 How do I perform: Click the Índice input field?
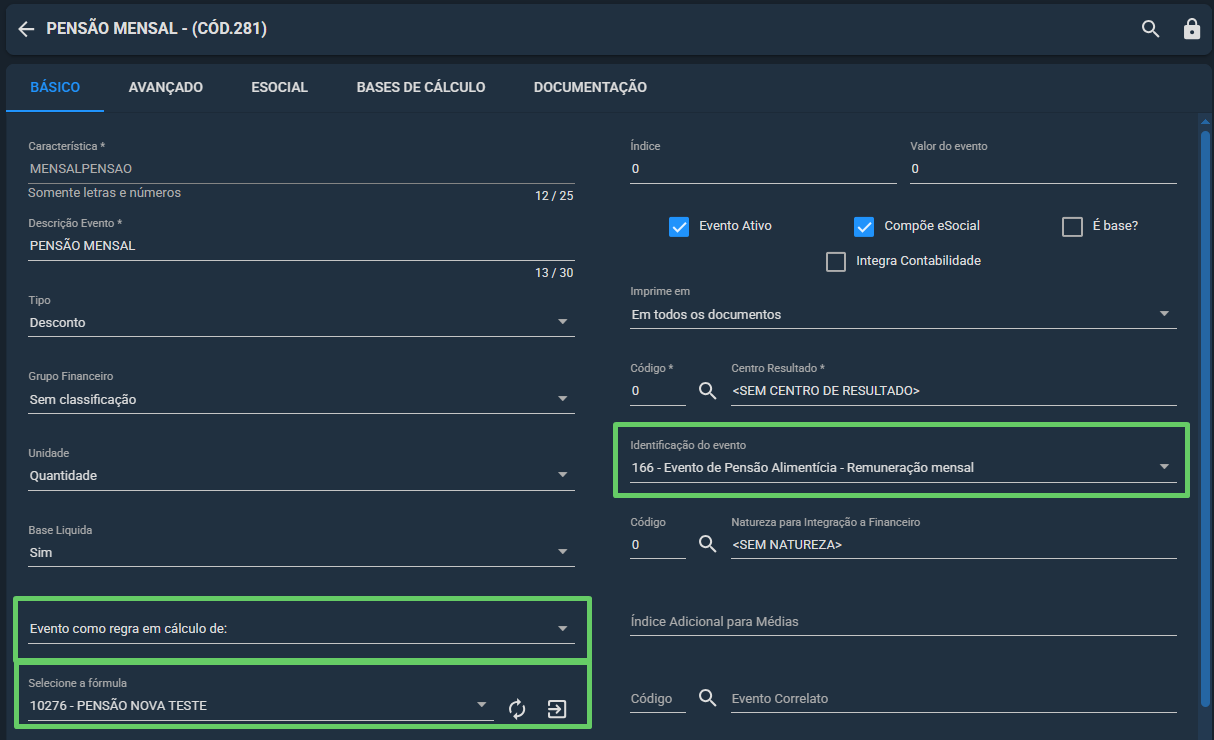pyautogui.click(x=763, y=169)
